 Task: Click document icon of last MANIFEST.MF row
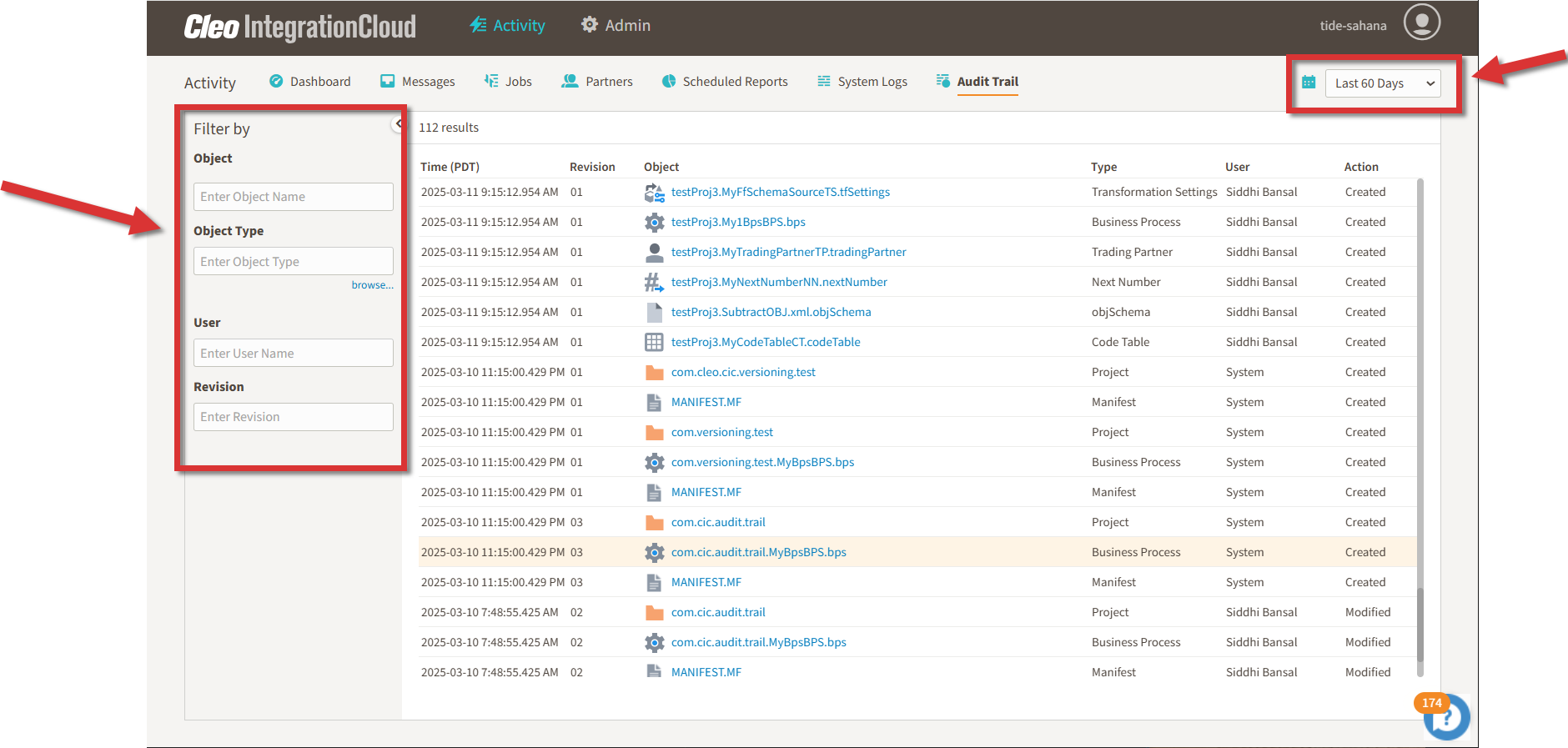point(655,671)
